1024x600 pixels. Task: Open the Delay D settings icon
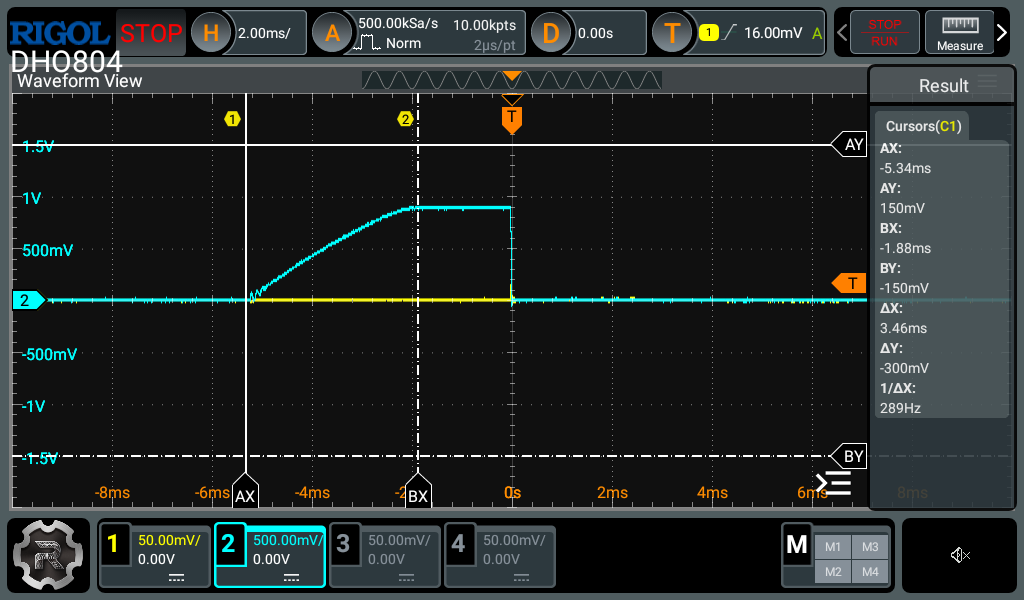click(x=551, y=33)
